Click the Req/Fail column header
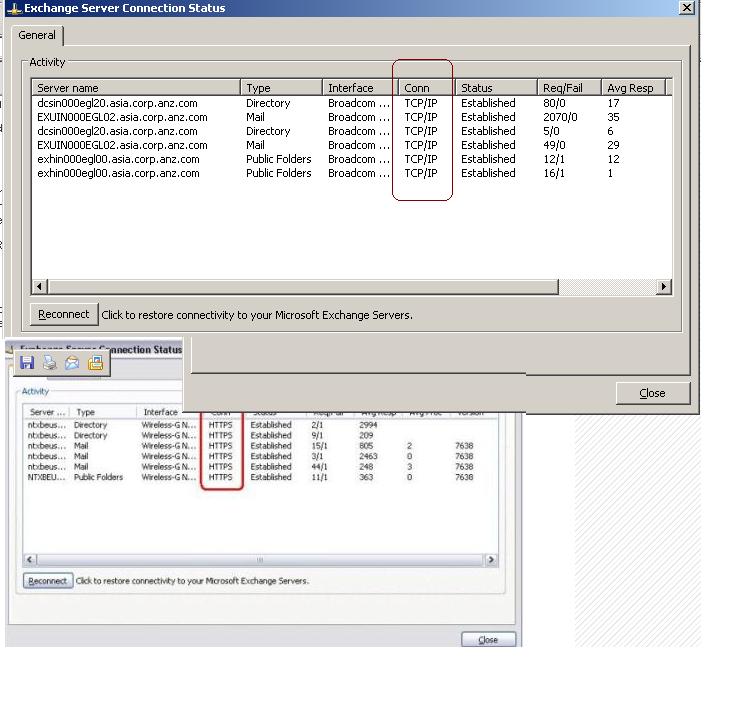Image resolution: width=735 pixels, height=708 pixels. [x=568, y=88]
